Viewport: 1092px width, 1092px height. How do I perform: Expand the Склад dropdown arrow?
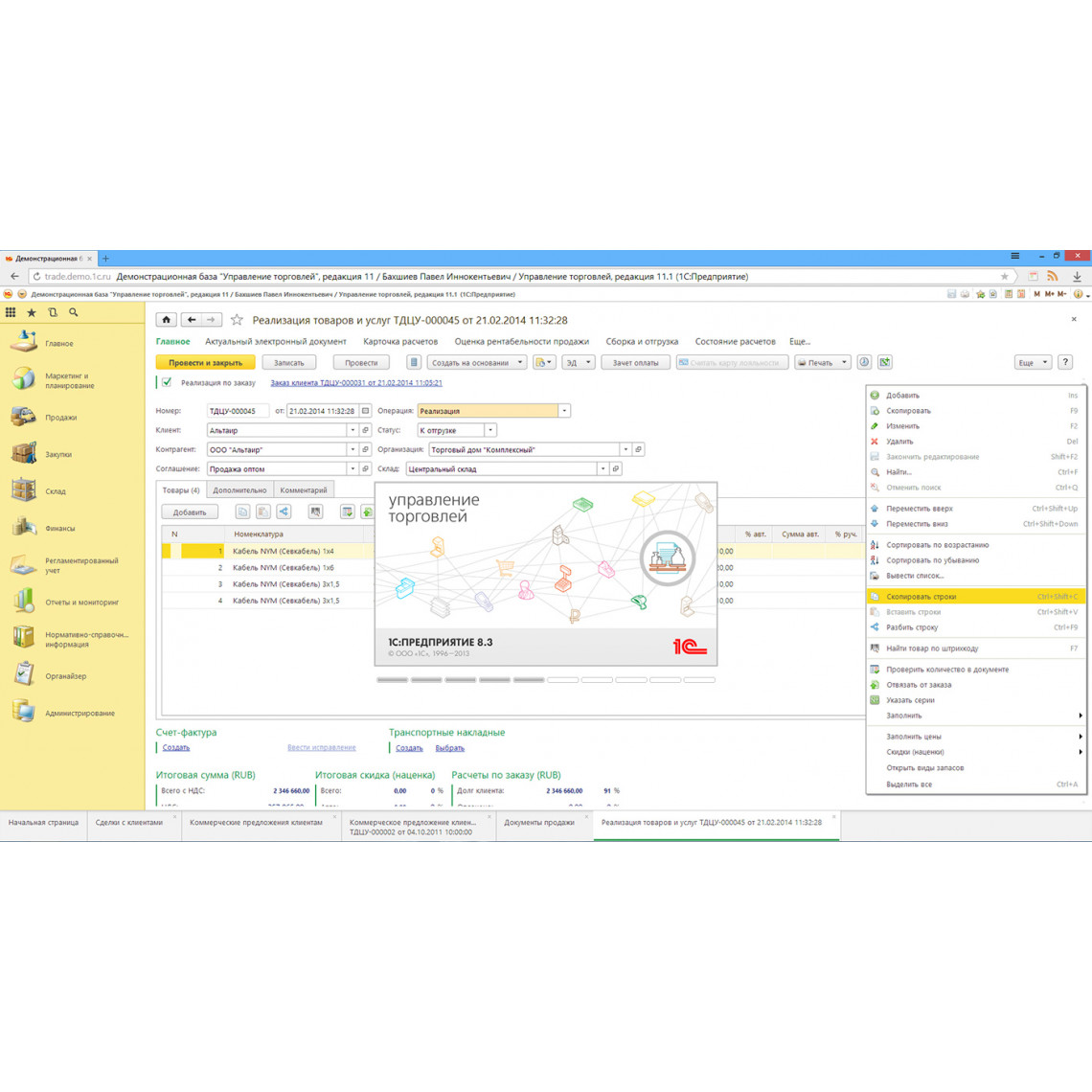click(x=603, y=468)
